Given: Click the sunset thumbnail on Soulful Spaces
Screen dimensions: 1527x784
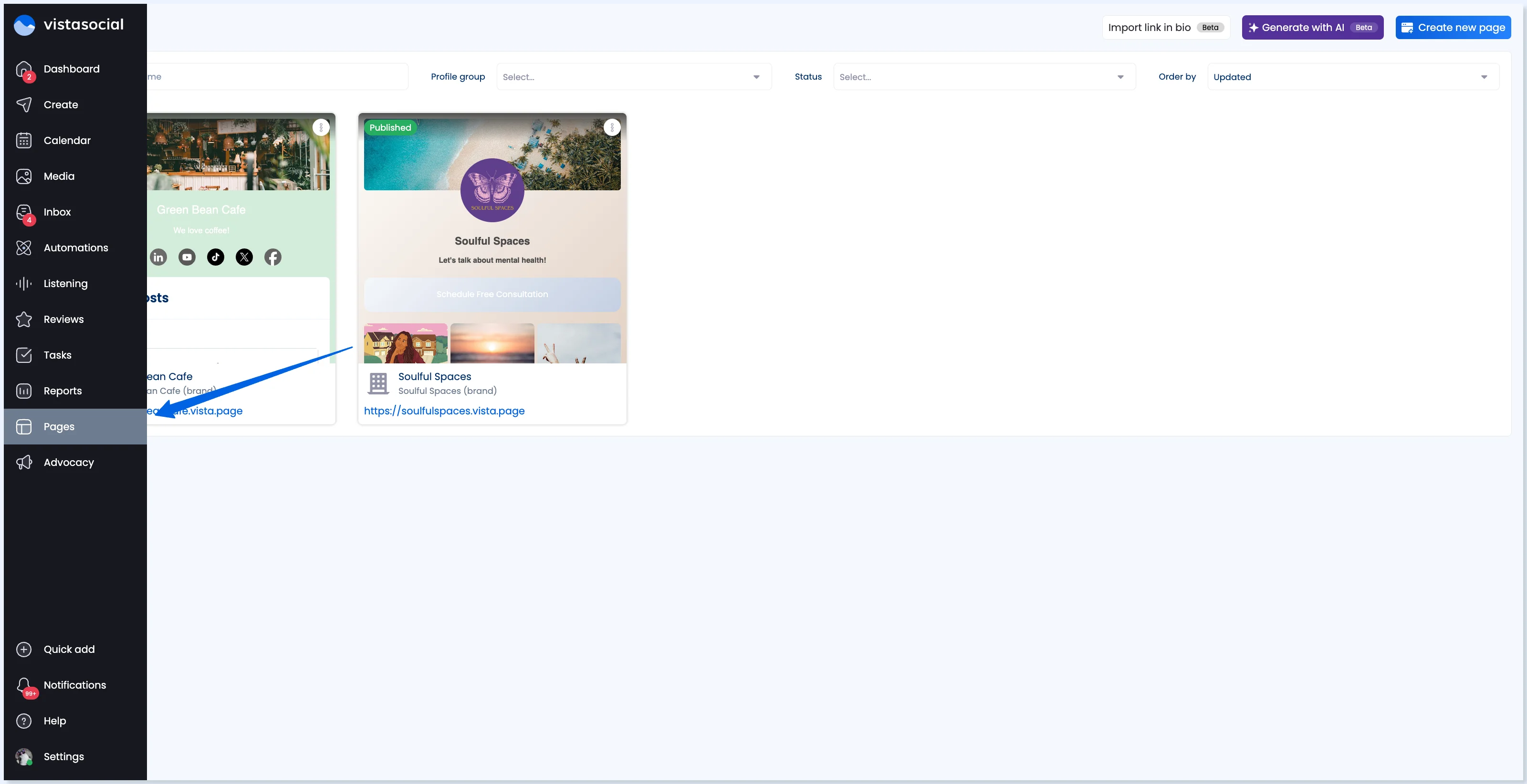Looking at the screenshot, I should (492, 343).
